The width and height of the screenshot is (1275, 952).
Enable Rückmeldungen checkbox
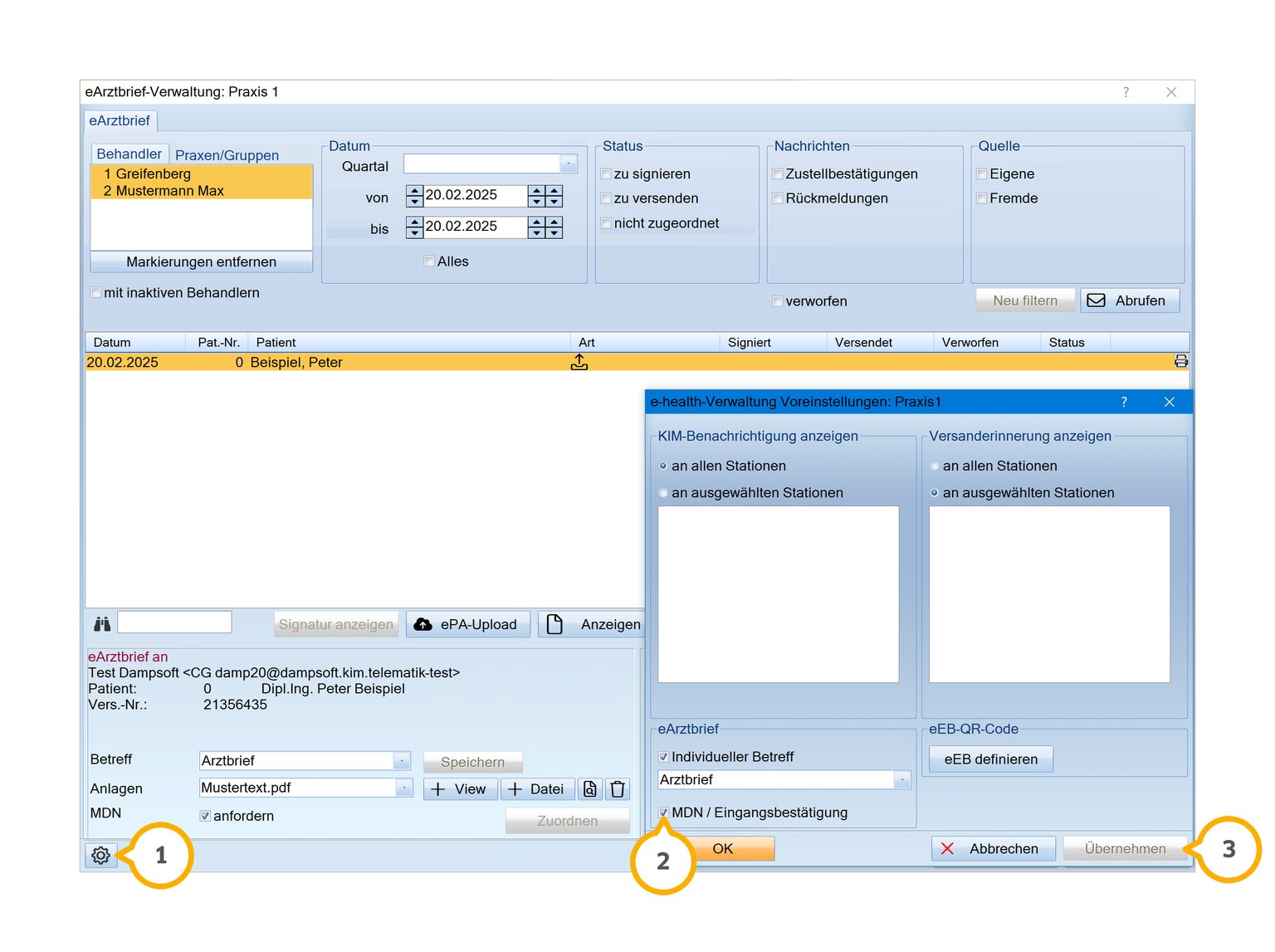point(778,198)
